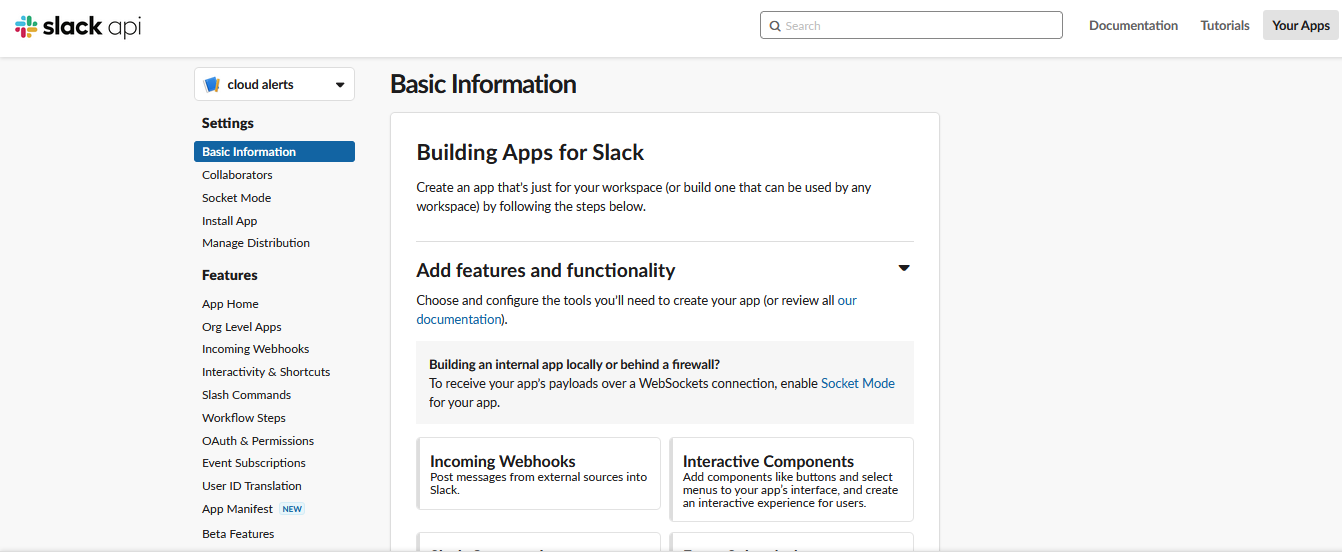Click the Settings heading in sidebar

point(228,123)
